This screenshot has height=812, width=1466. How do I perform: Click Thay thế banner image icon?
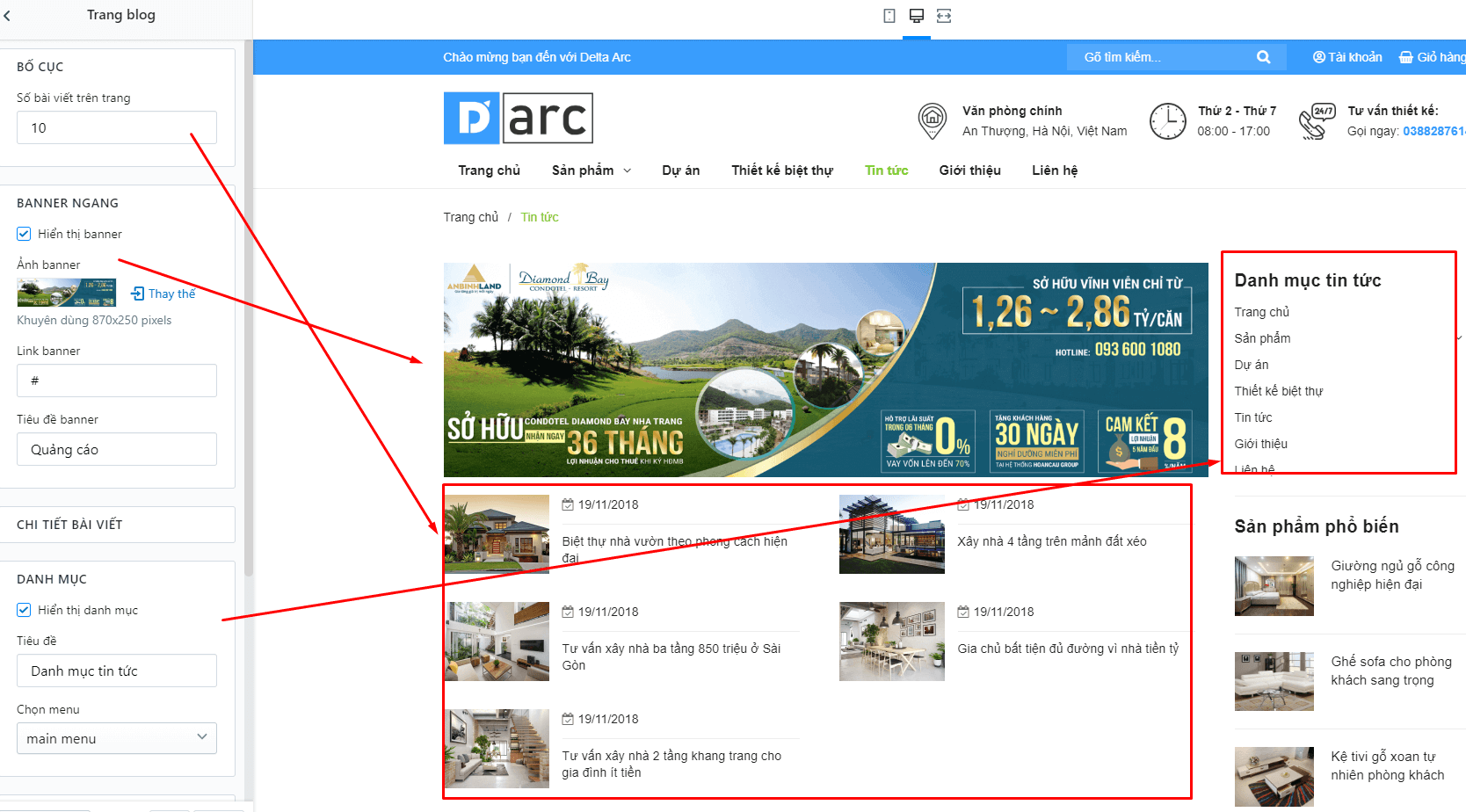[137, 294]
